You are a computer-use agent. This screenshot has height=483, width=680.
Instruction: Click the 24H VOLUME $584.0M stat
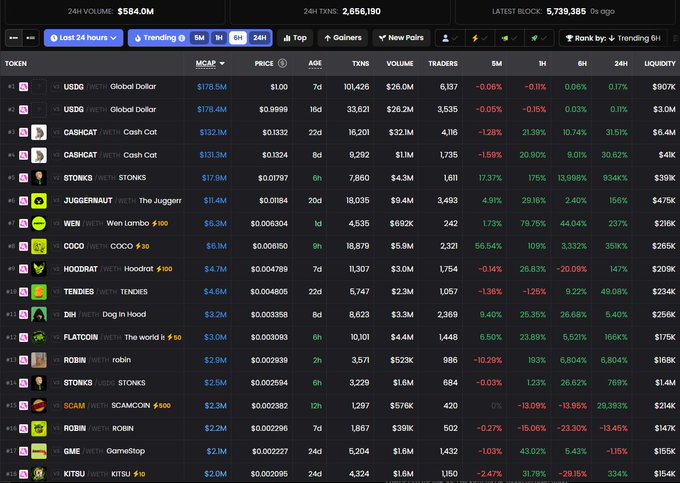point(111,11)
